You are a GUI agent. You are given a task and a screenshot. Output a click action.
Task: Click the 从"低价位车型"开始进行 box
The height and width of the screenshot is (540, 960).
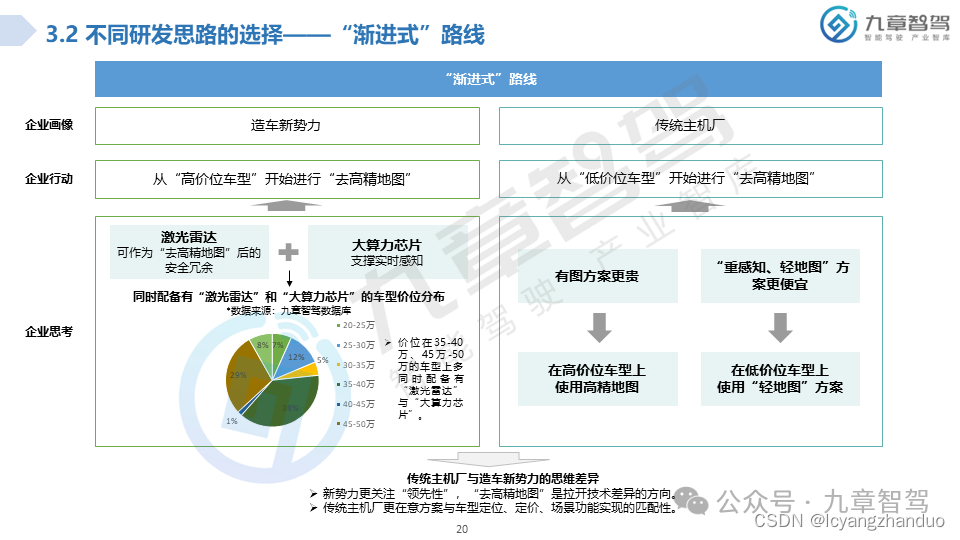(691, 179)
